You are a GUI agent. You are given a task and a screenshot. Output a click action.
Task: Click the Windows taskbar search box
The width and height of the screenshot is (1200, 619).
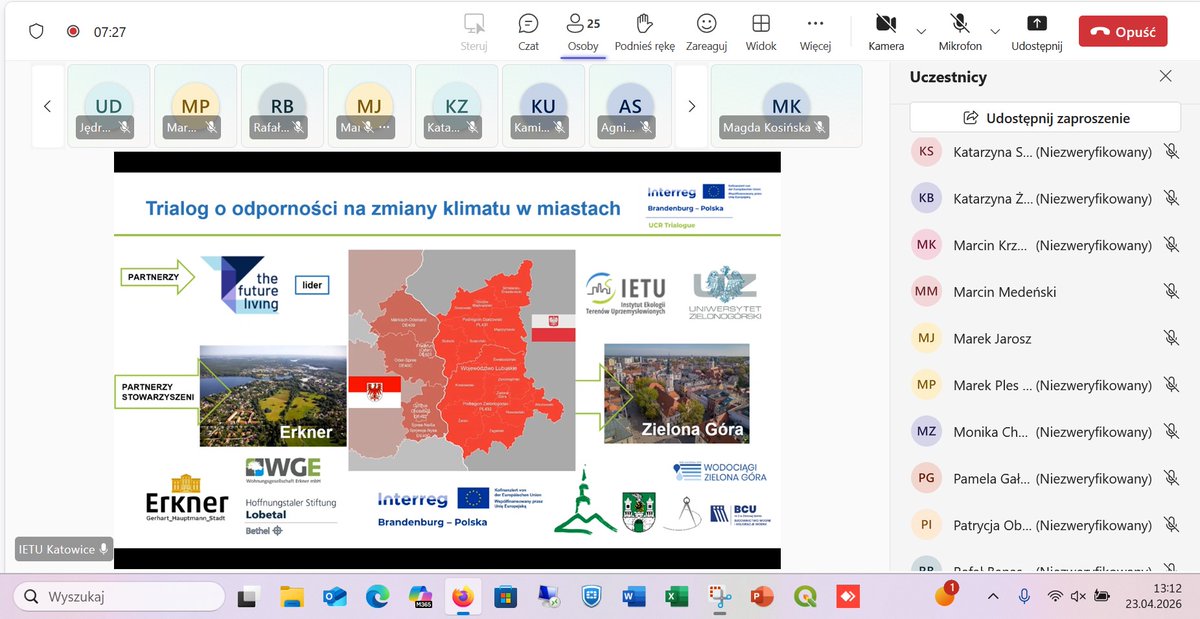119,597
